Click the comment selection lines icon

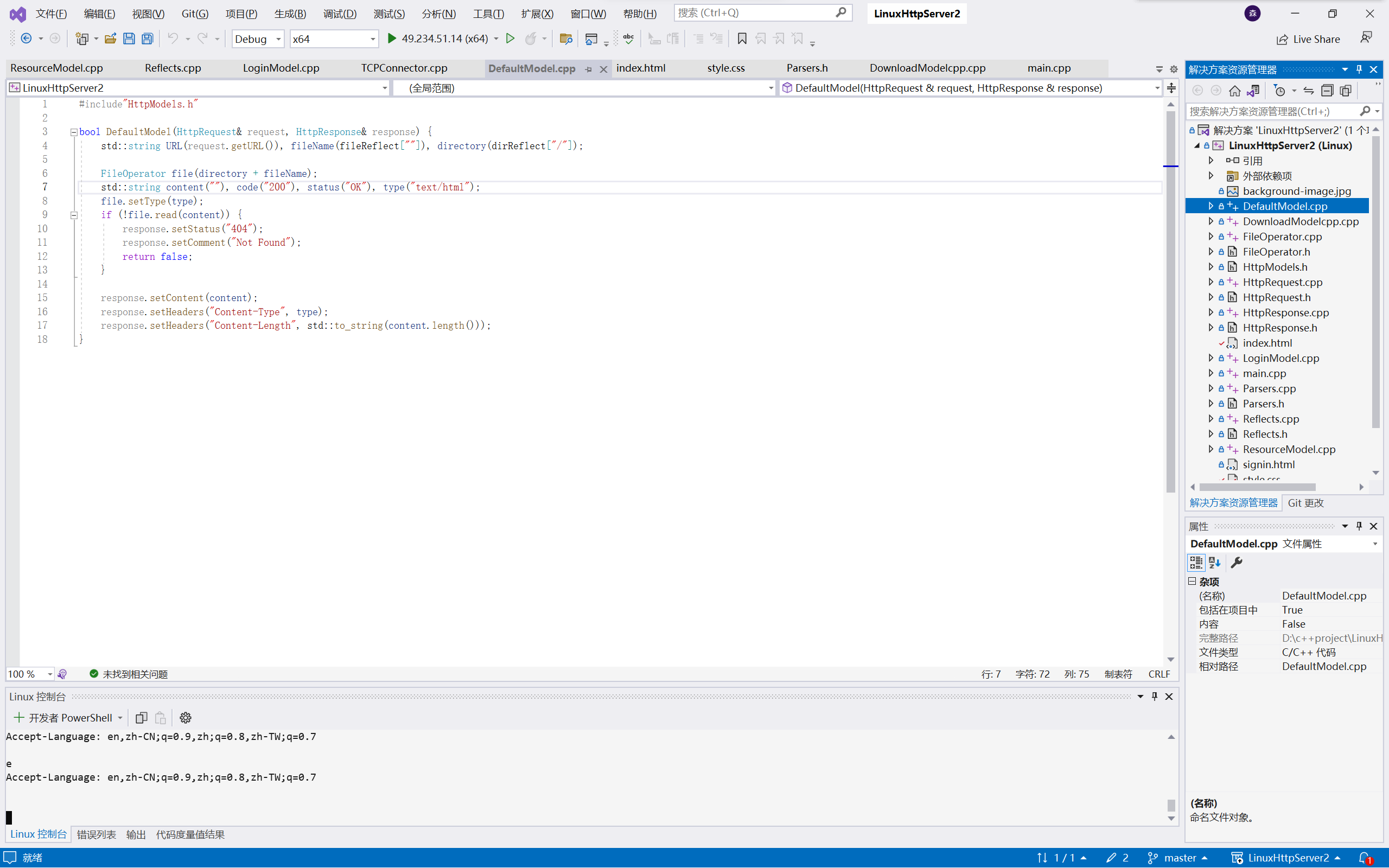coord(698,39)
